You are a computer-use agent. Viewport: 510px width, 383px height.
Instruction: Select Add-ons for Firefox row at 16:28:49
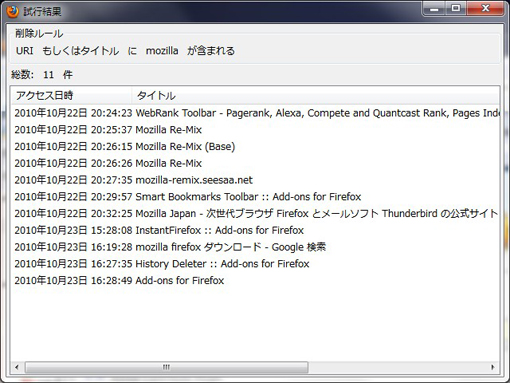click(255, 280)
